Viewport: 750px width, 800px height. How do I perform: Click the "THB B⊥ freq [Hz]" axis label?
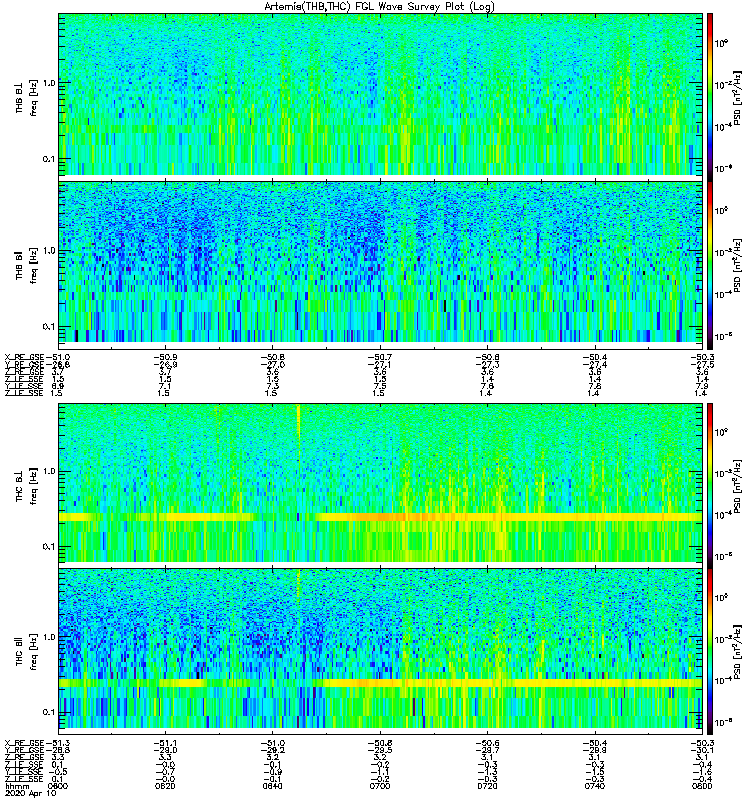pyautogui.click(x=27, y=97)
